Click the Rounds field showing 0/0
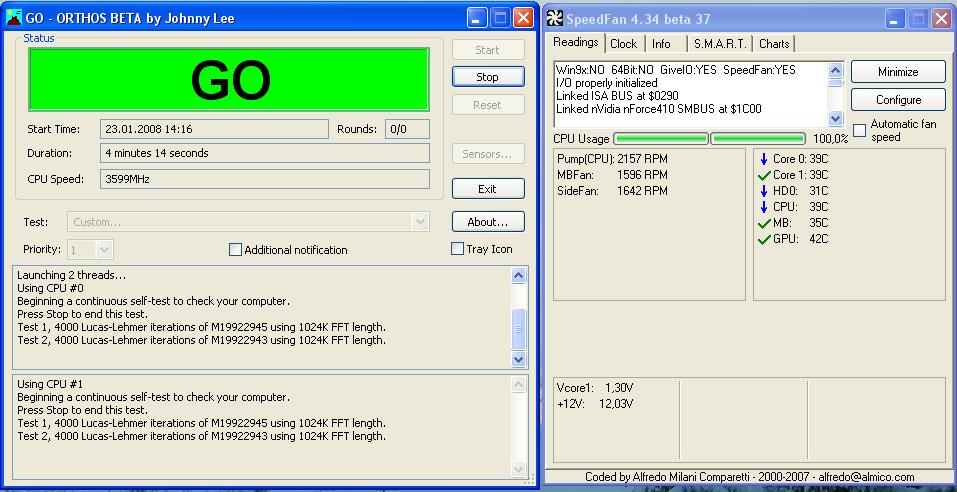 pos(407,129)
